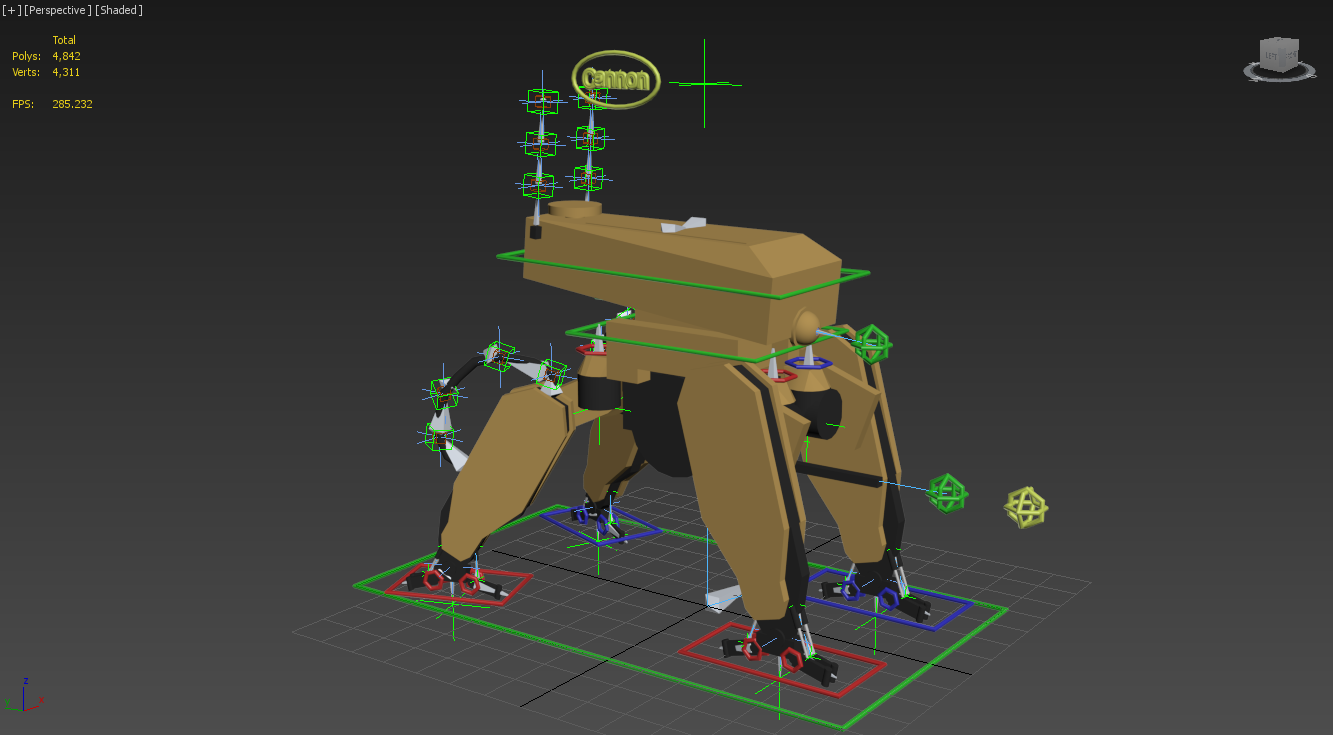Open the [+] viewport general menu

pos(11,10)
